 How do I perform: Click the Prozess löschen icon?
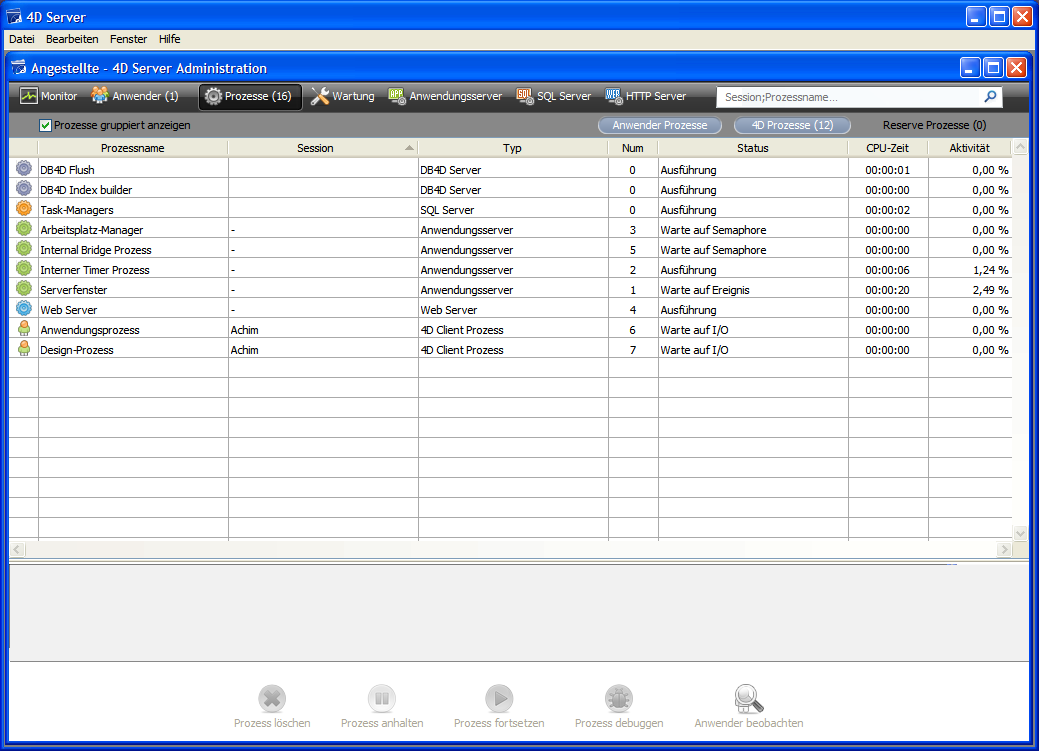coord(272,698)
